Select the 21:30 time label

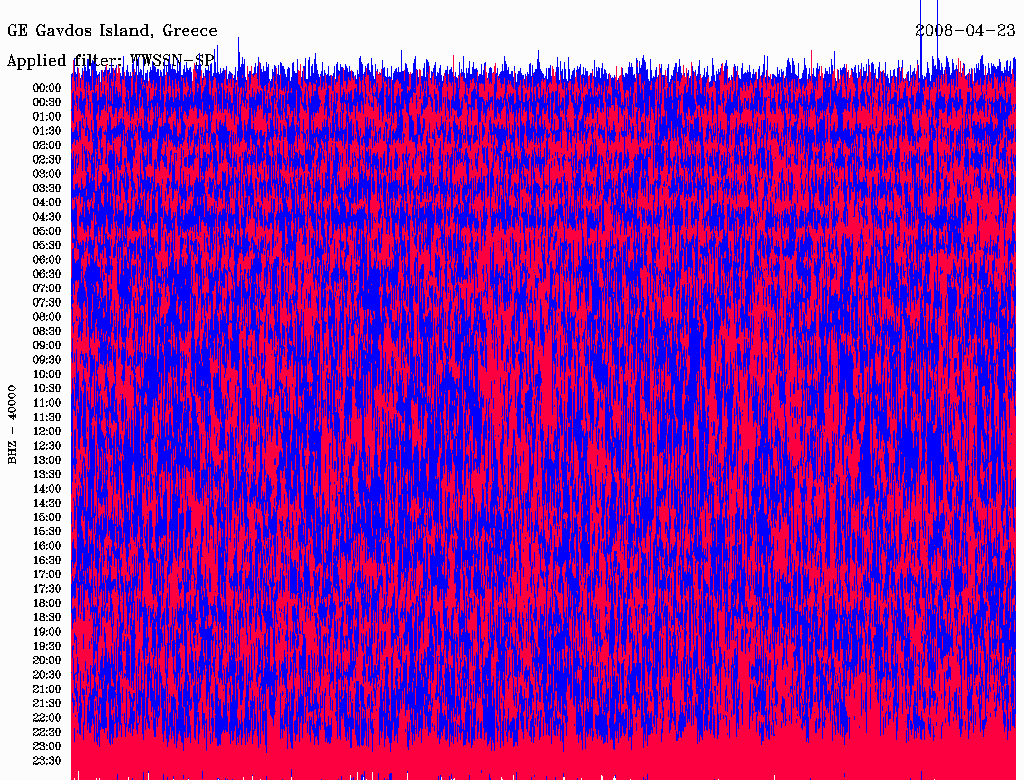47,704
